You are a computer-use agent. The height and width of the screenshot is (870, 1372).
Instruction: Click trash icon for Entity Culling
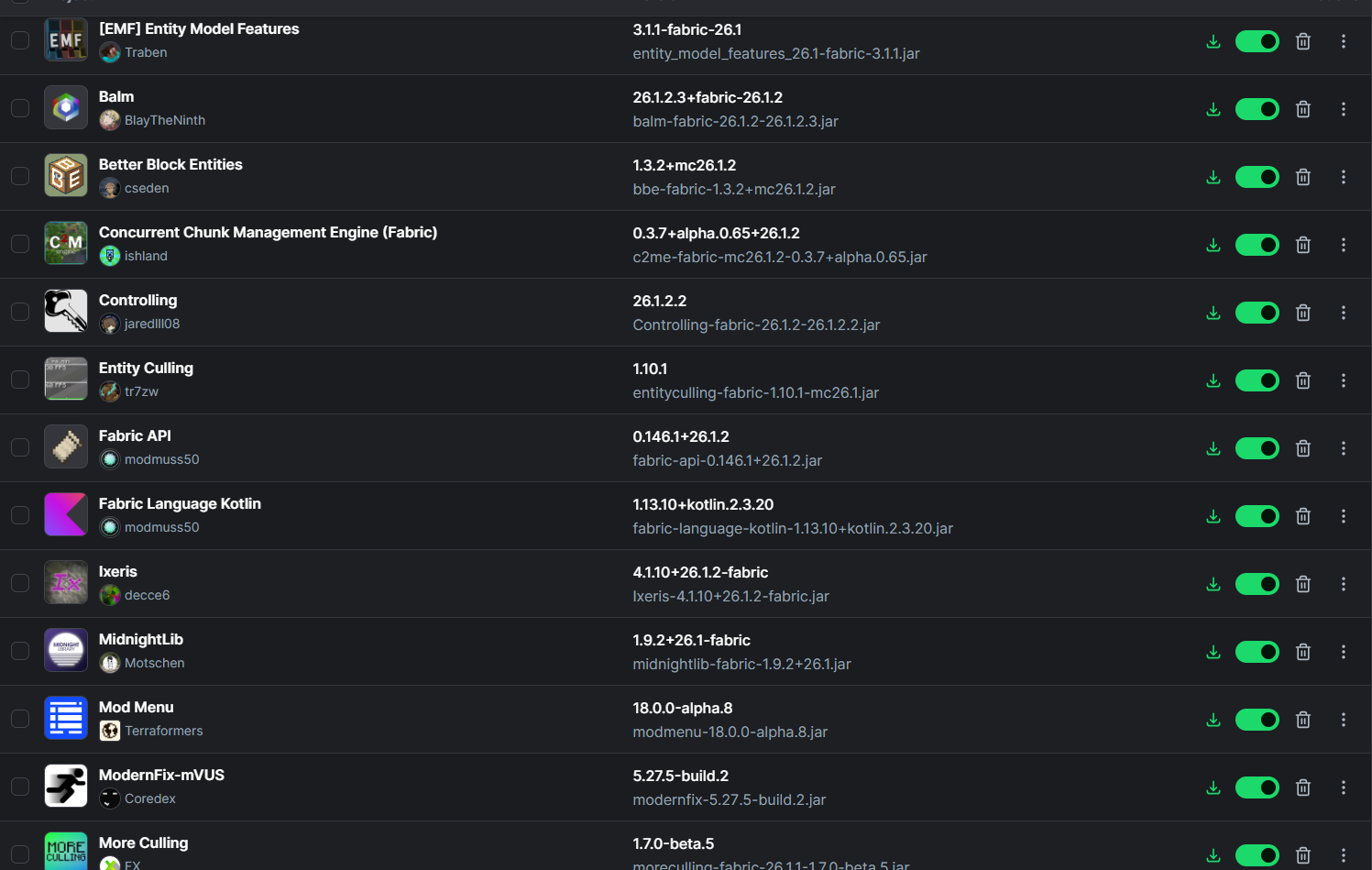tap(1302, 380)
